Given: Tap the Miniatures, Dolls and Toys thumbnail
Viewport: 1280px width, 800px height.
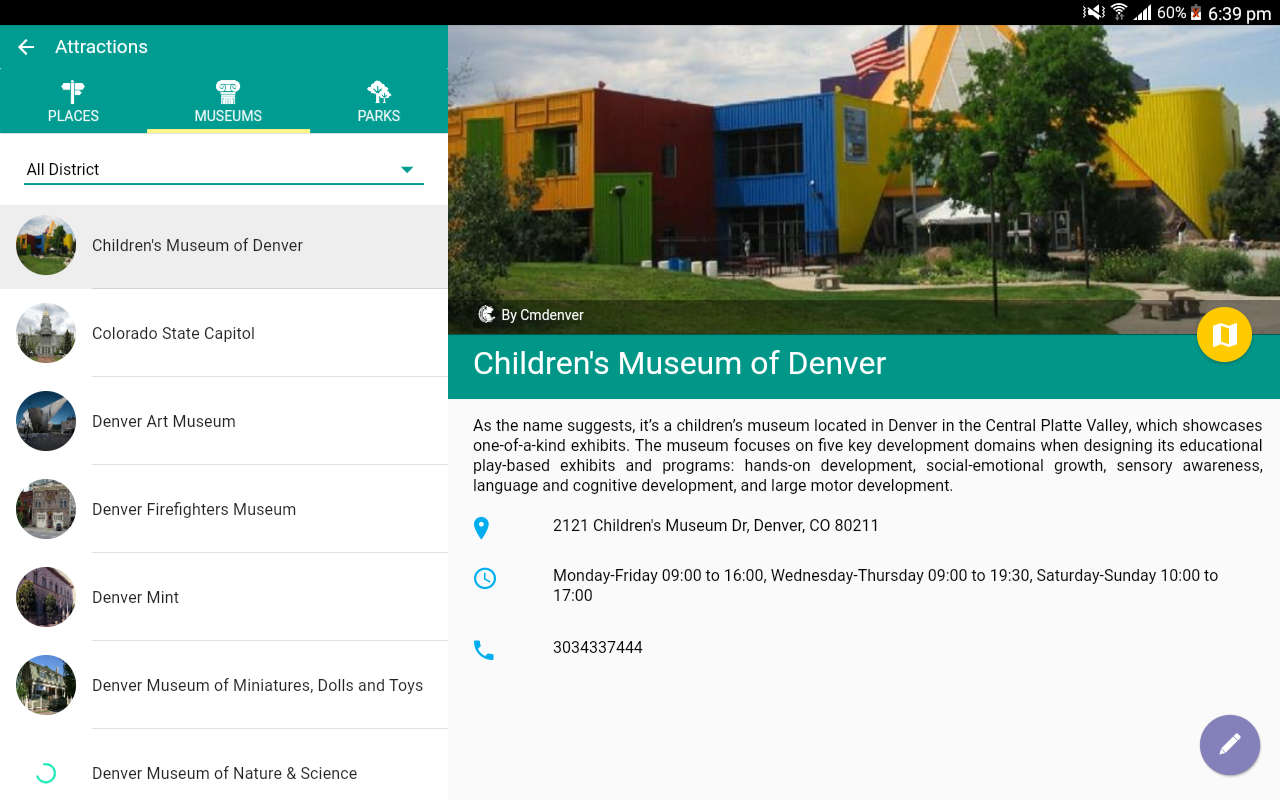Looking at the screenshot, I should [x=46, y=685].
